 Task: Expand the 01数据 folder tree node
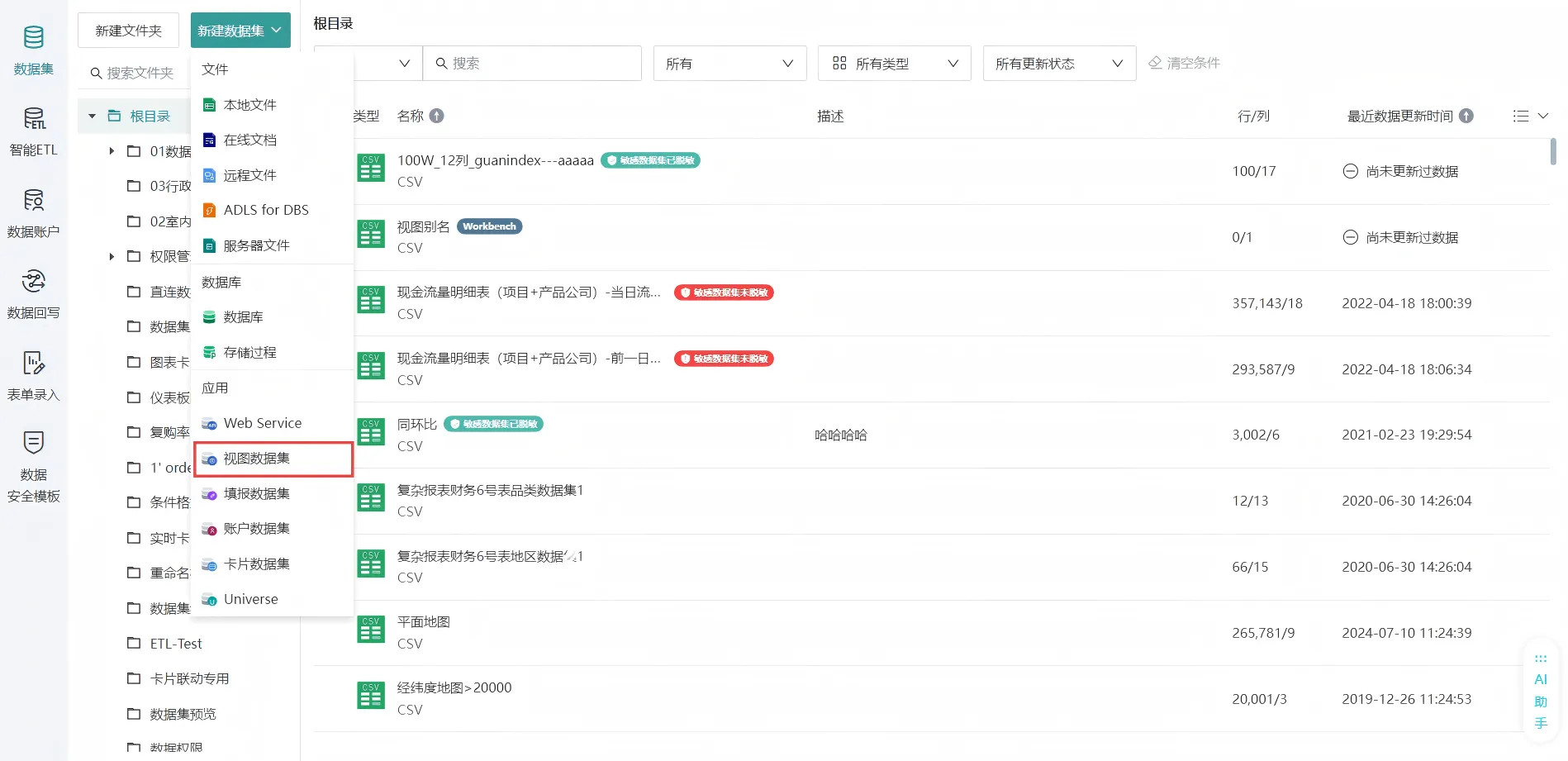click(112, 151)
